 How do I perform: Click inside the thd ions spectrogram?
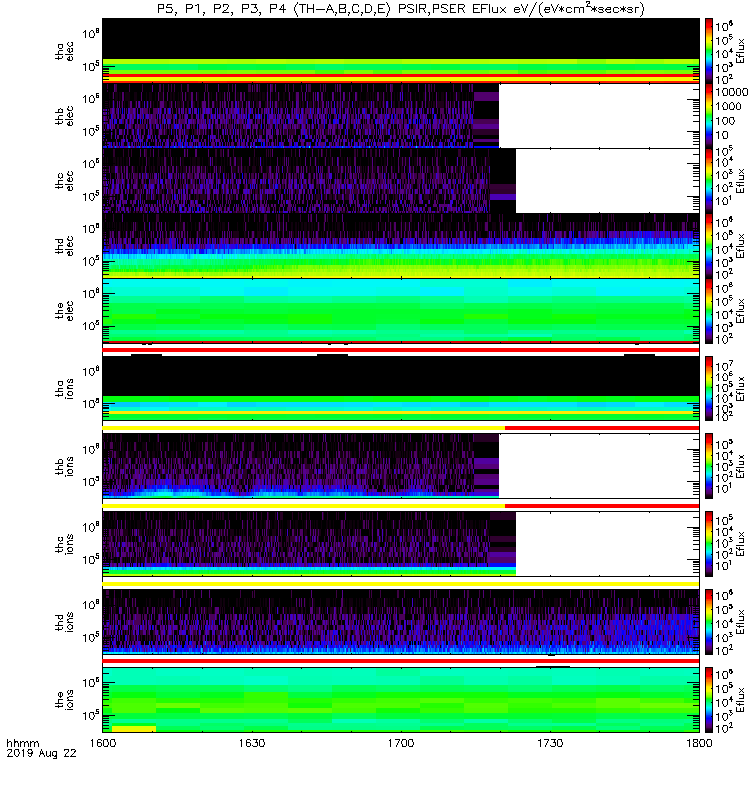tap(401, 622)
